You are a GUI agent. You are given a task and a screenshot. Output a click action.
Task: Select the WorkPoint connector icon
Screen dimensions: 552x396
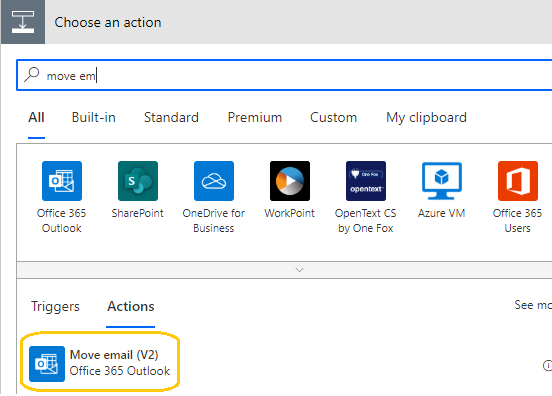(290, 181)
